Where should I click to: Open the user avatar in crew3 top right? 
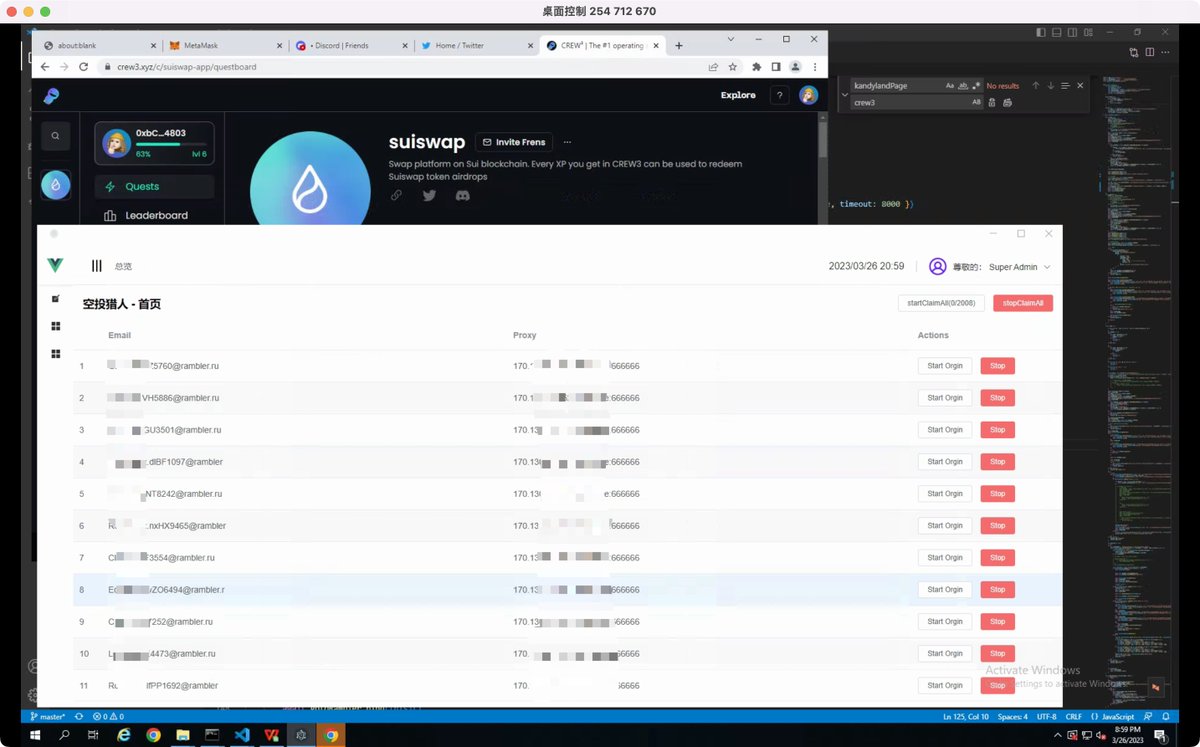(808, 95)
